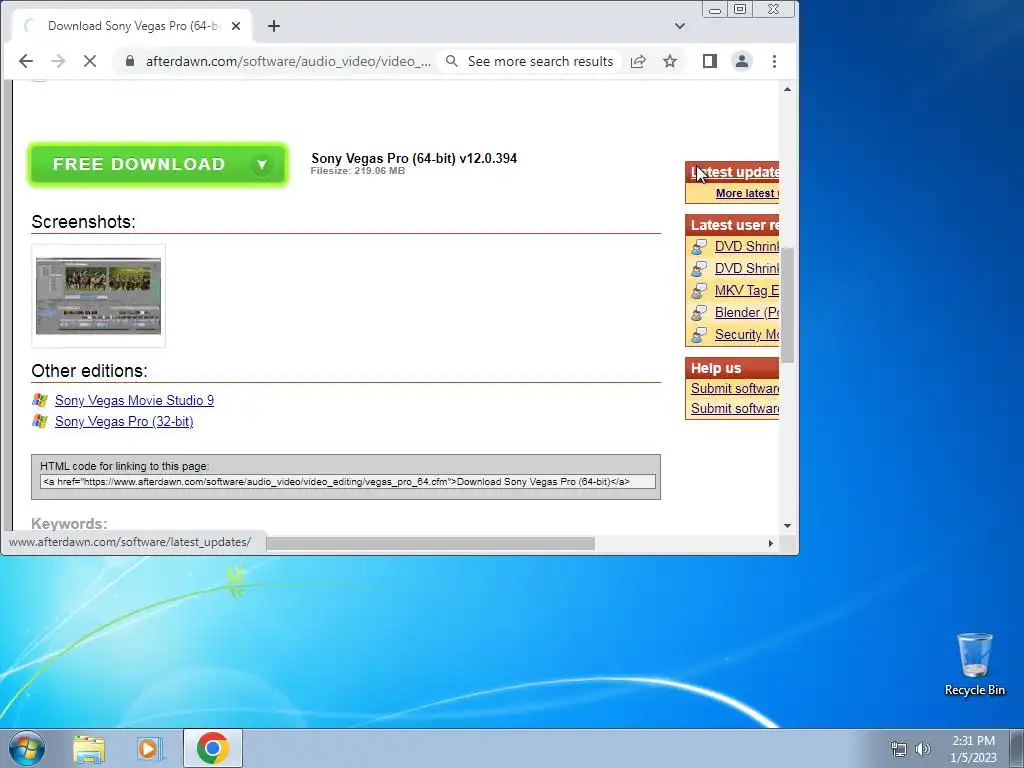Share this page using the share icon
This screenshot has width=1024, height=768.
(x=638, y=61)
